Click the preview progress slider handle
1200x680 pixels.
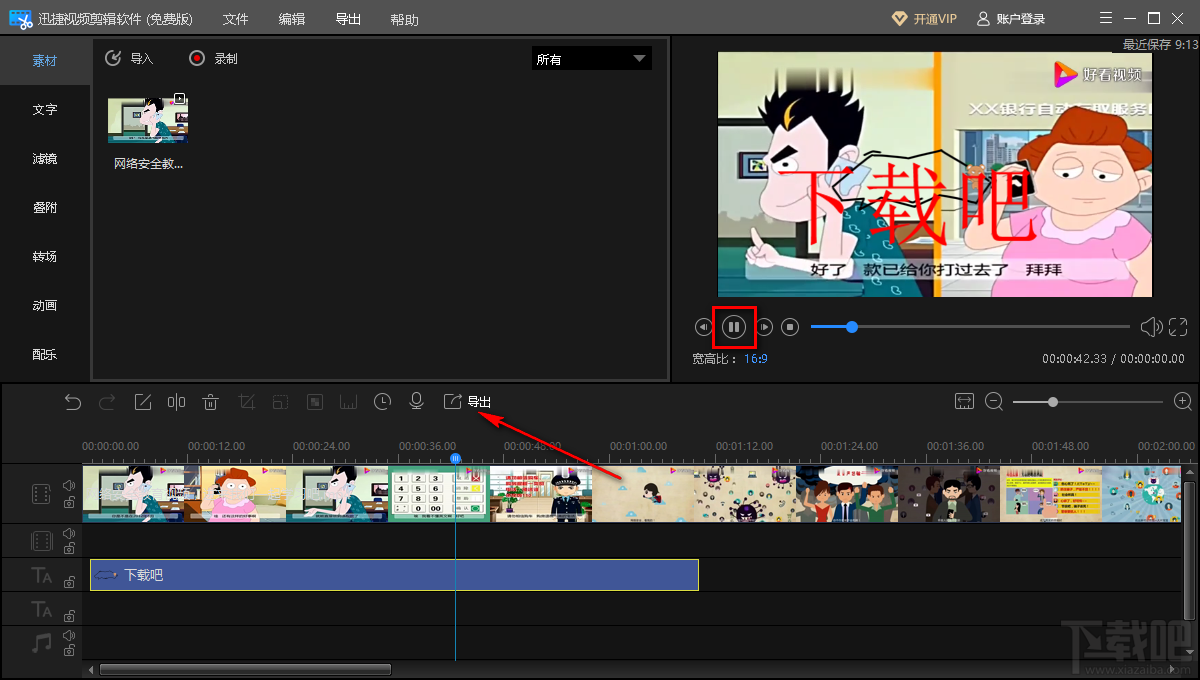coord(852,327)
